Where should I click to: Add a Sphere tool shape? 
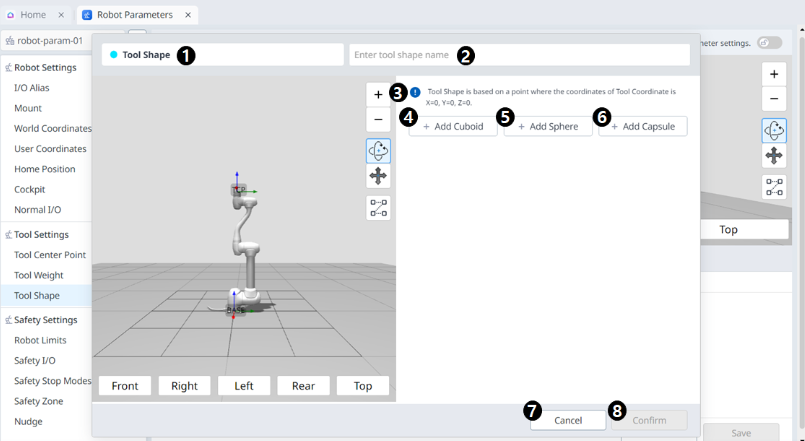pos(548,127)
